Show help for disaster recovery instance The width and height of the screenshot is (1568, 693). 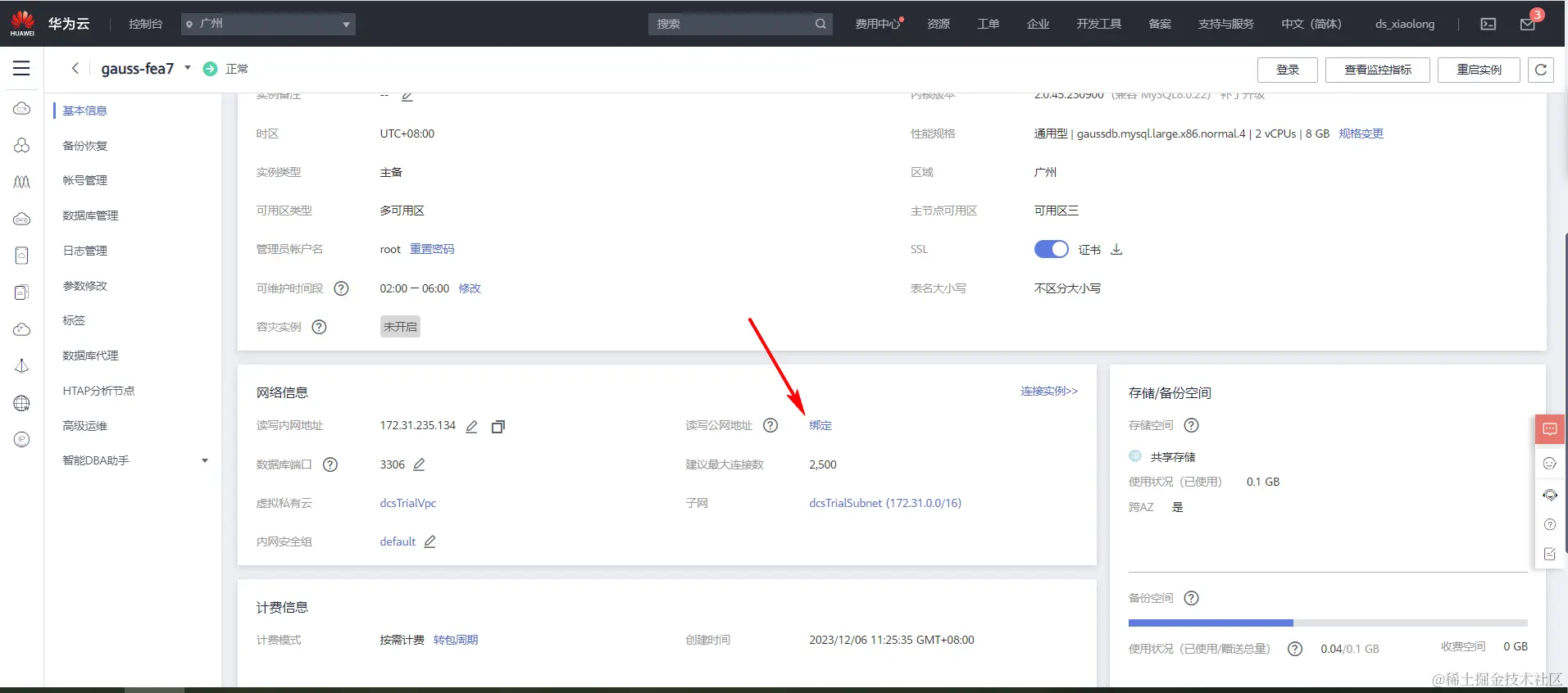click(320, 327)
